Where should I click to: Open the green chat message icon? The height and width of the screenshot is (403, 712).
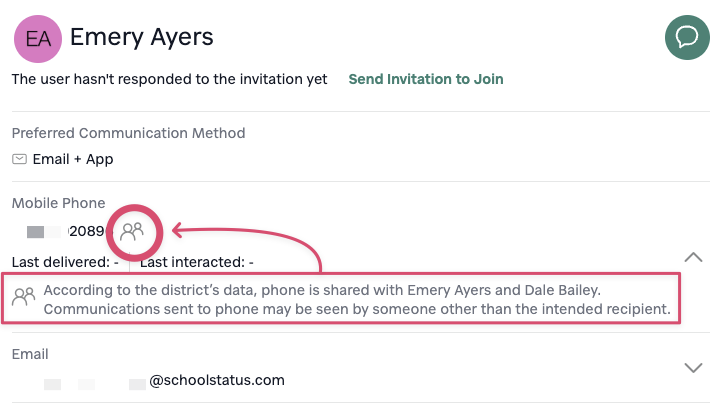coord(687,37)
